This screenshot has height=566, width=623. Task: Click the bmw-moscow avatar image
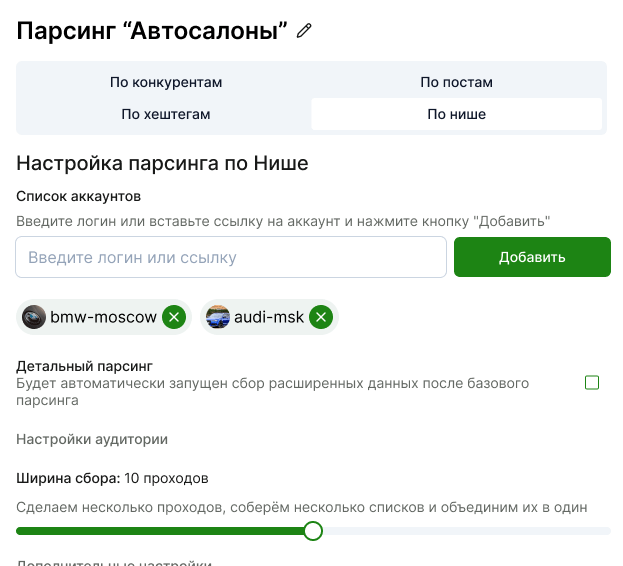pyautogui.click(x=34, y=317)
